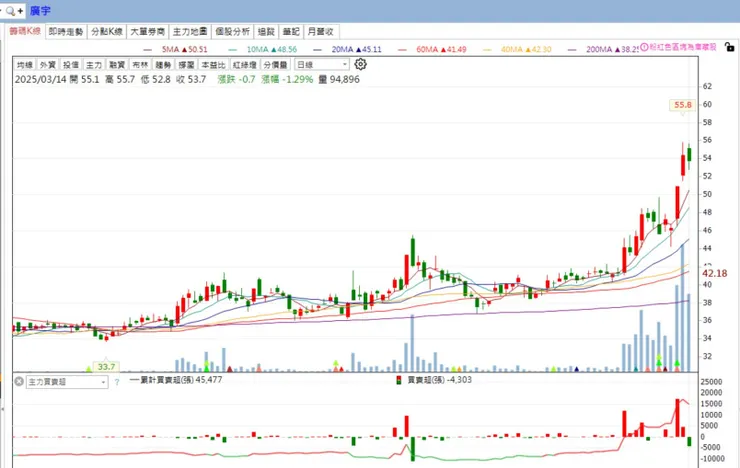740x468 pixels.
Task: Toggle the 布林 bands button
Action: pos(140,65)
